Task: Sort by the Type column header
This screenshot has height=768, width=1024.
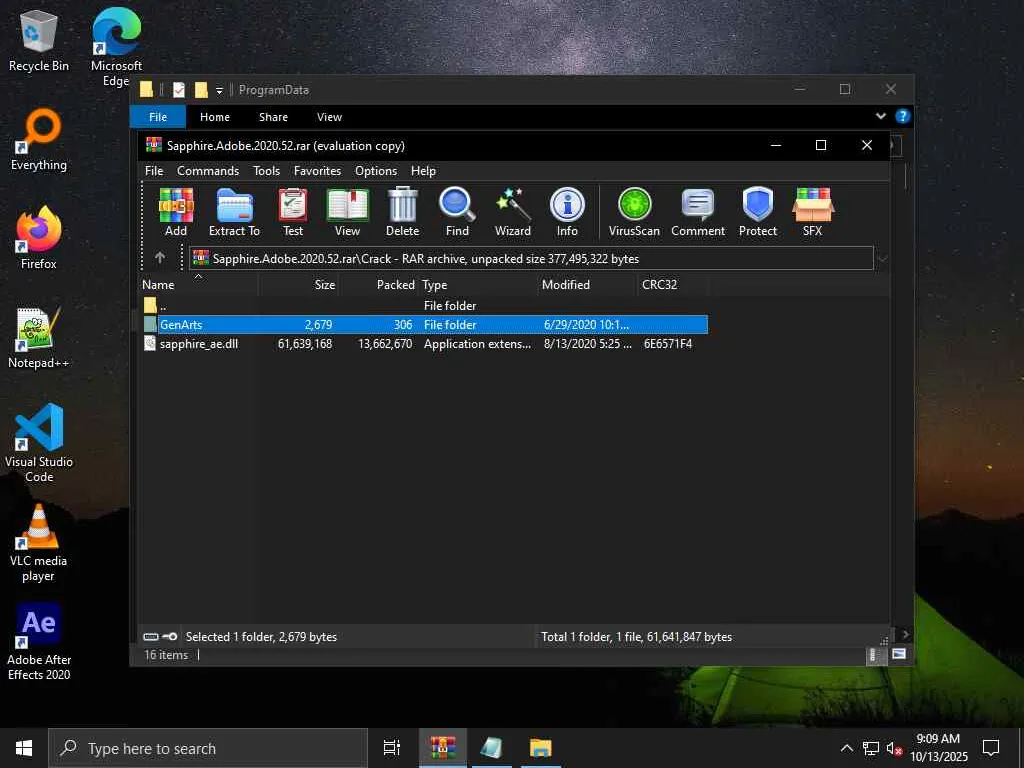Action: coord(478,285)
